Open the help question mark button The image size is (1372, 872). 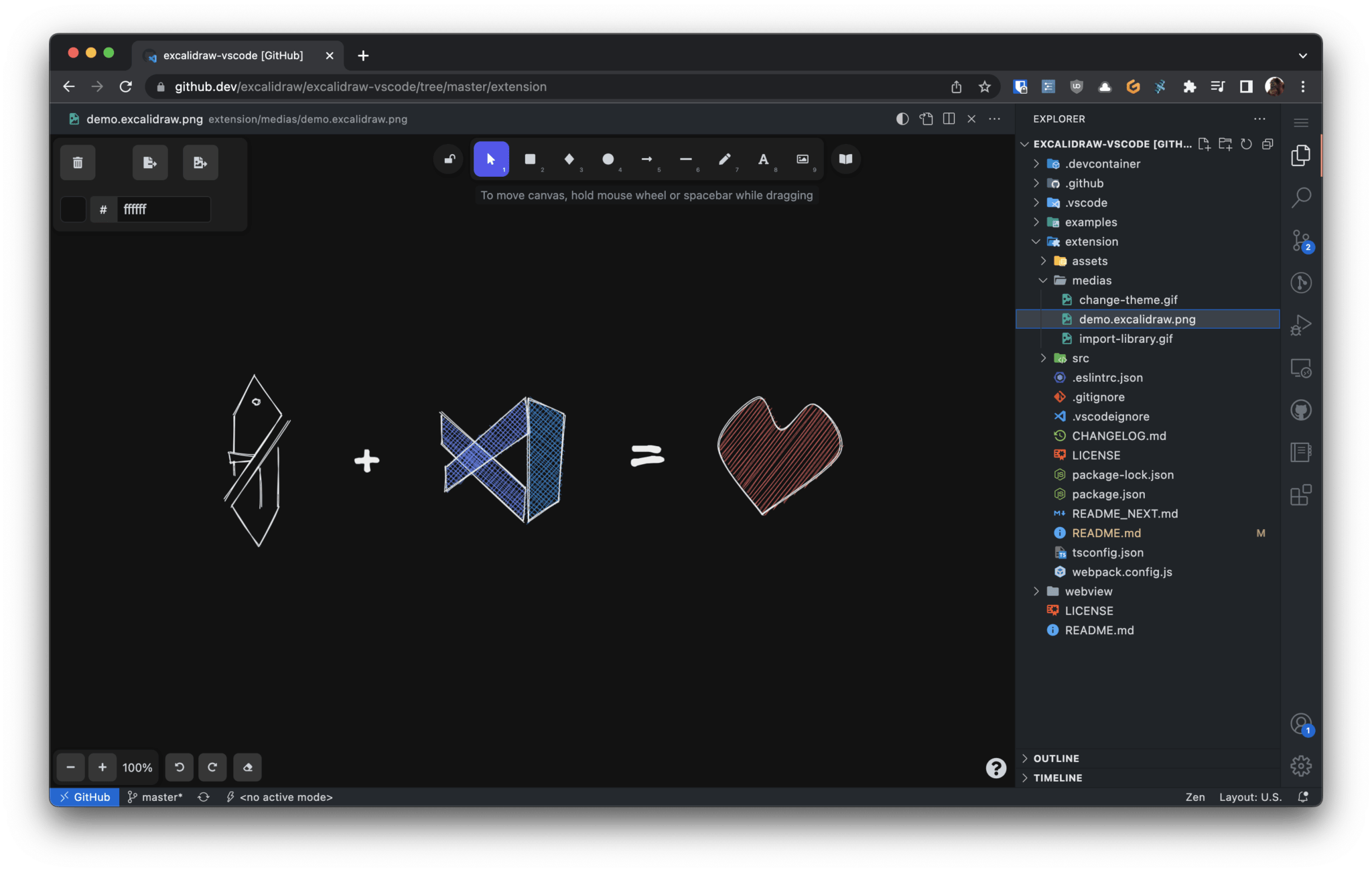(996, 768)
